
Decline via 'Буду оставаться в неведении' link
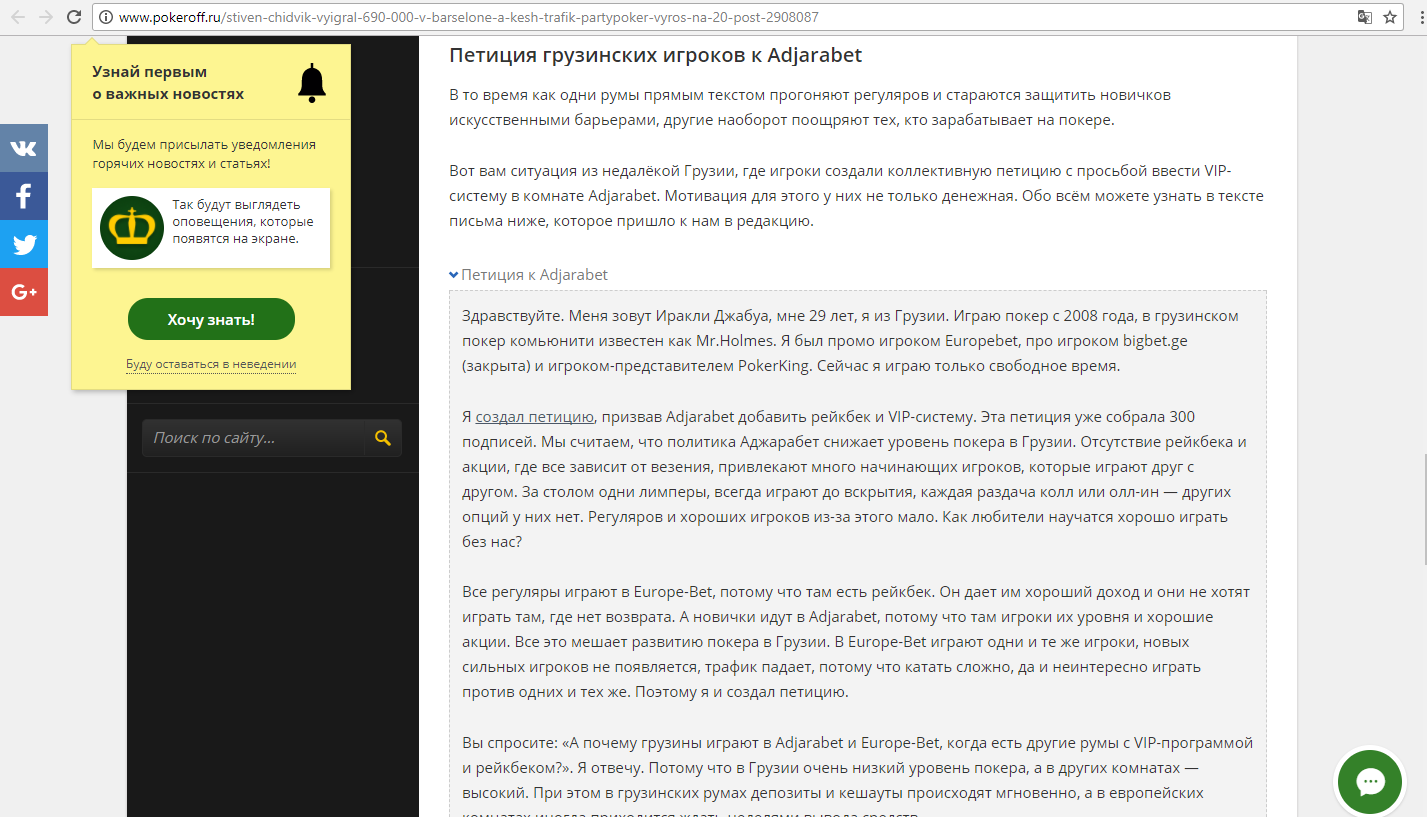pyautogui.click(x=211, y=364)
